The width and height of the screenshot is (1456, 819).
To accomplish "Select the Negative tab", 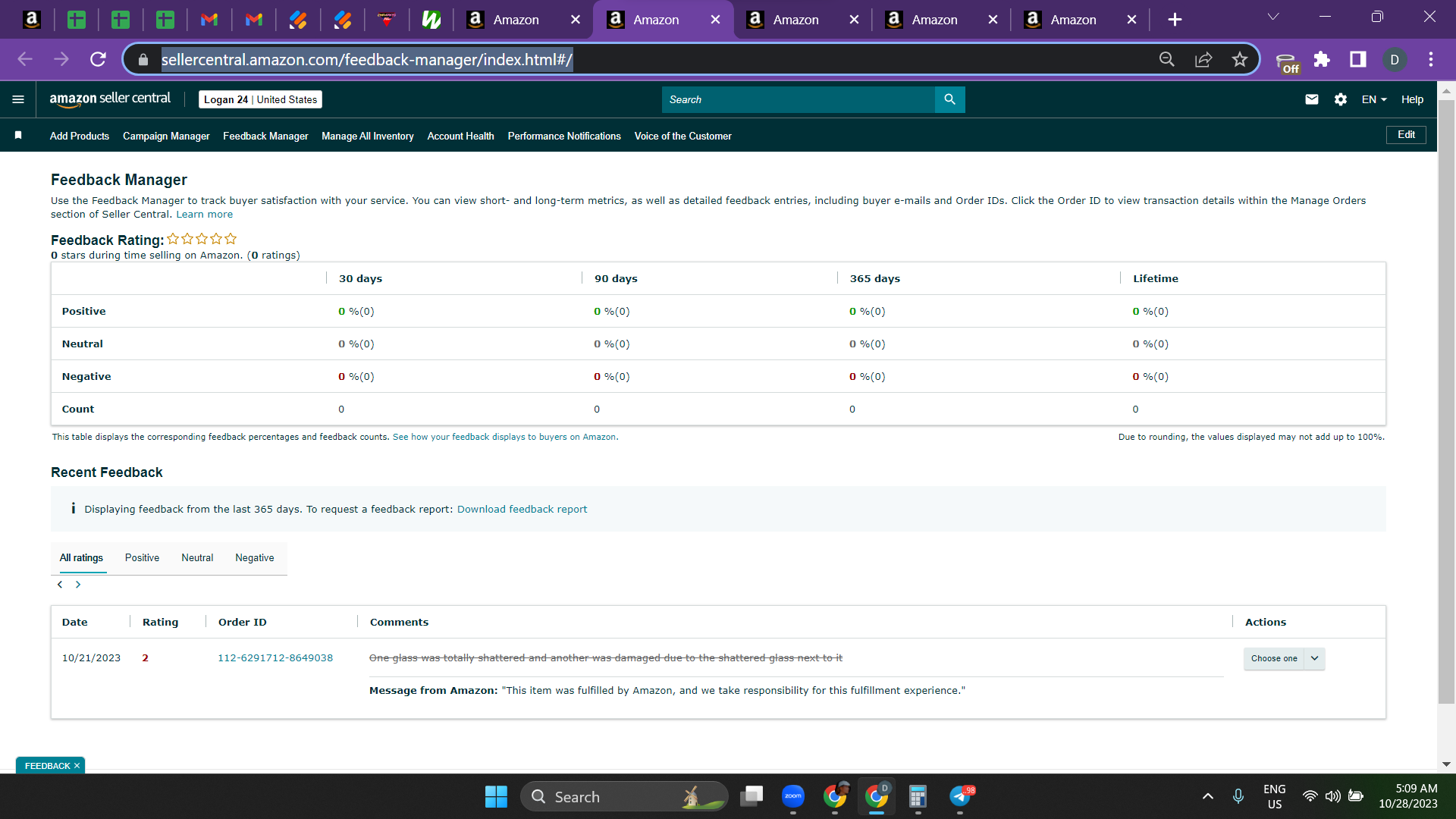I will click(x=255, y=557).
